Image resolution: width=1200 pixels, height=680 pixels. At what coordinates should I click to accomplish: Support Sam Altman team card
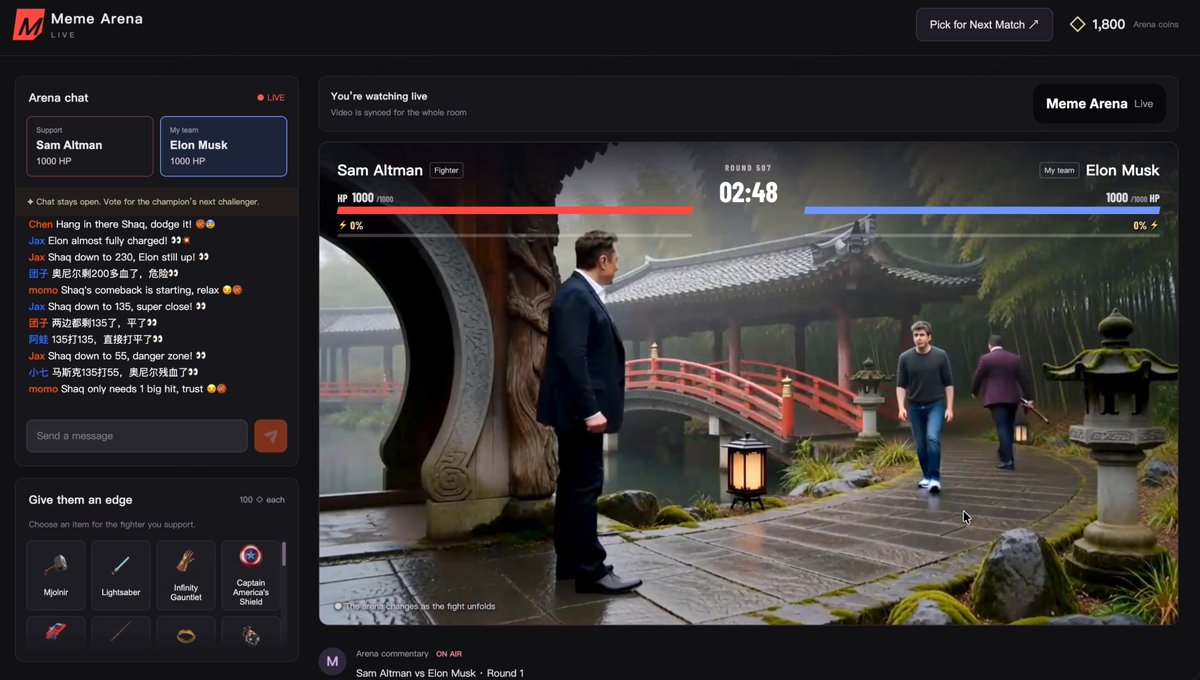(x=90, y=146)
